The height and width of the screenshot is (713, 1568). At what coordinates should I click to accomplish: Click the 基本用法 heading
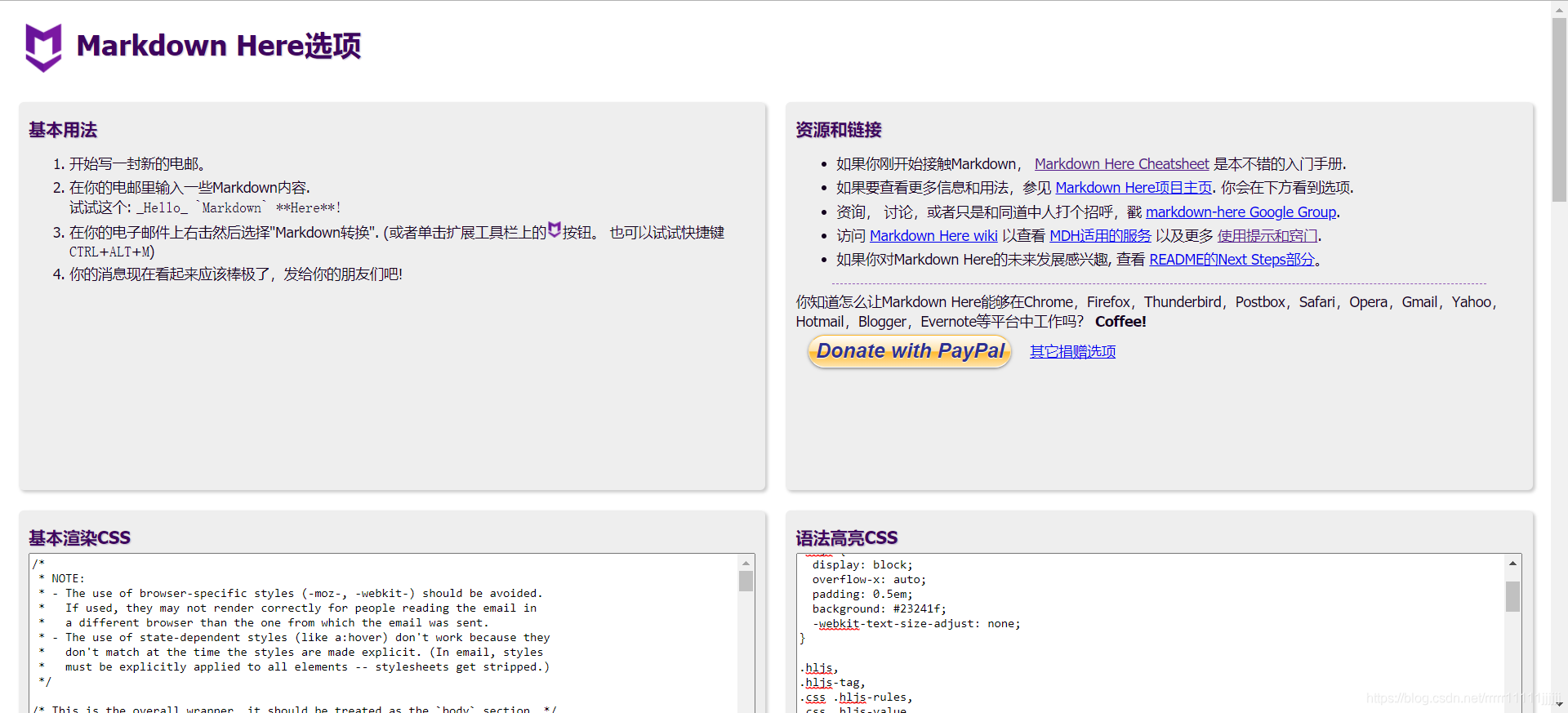tap(63, 130)
